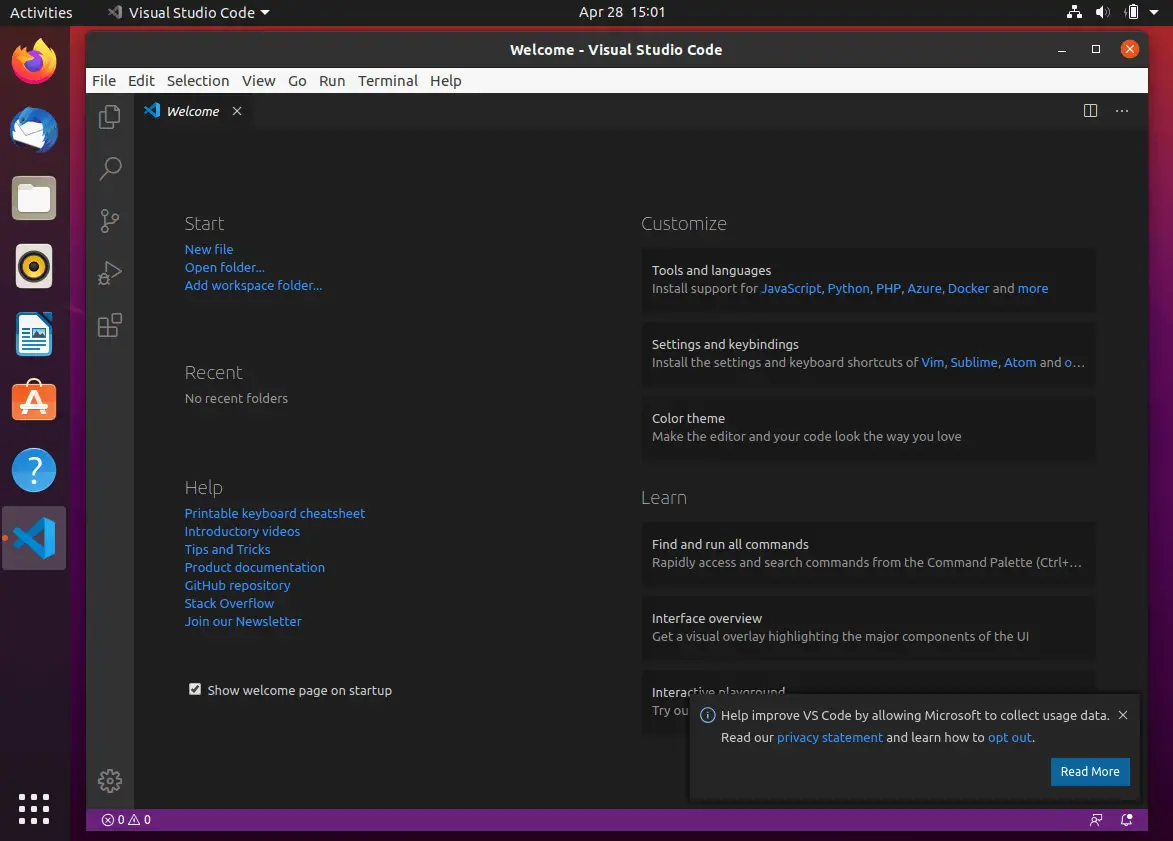Open the system status menu chevron

tap(1154, 12)
